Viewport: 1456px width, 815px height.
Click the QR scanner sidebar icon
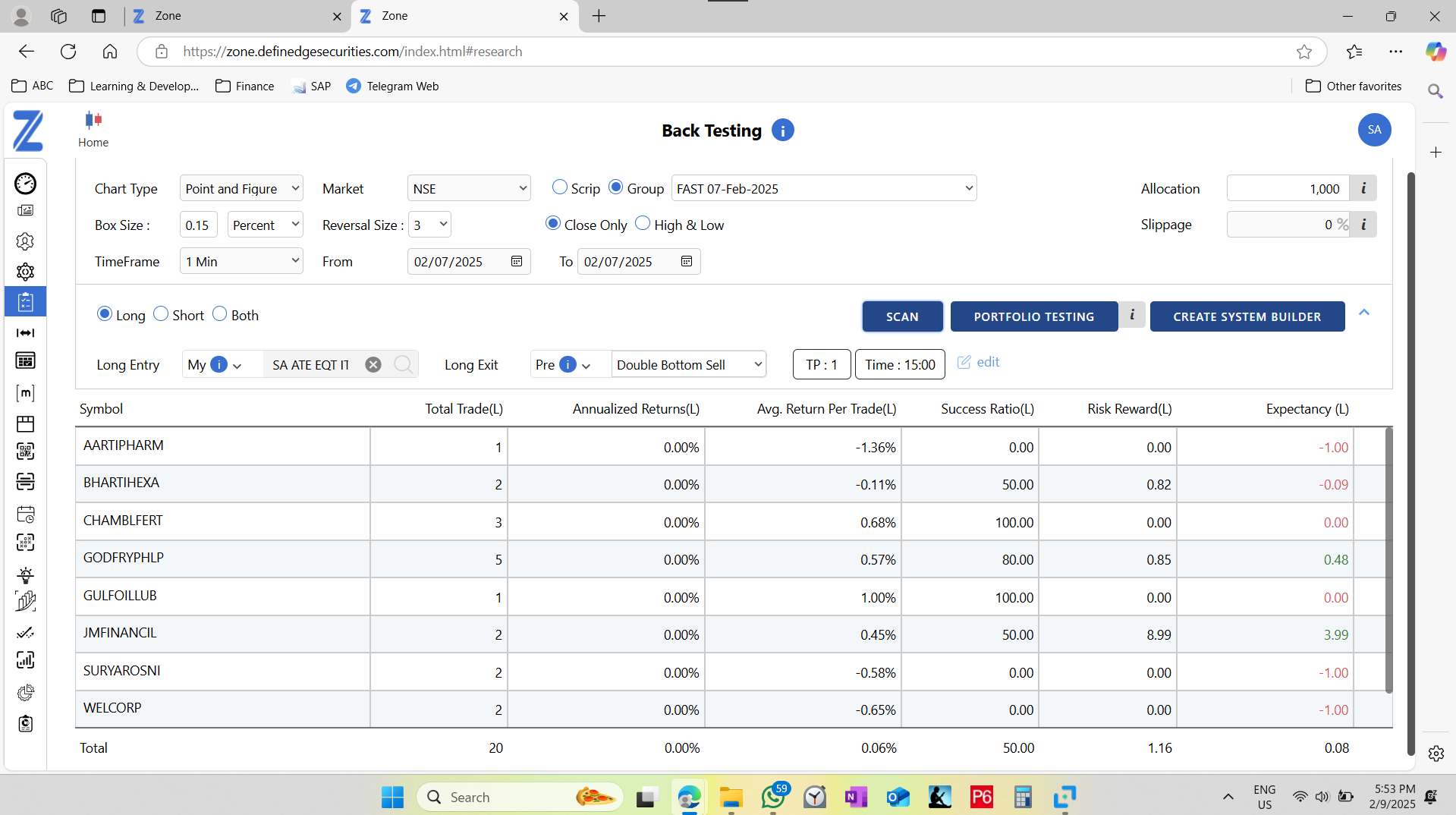[25, 452]
